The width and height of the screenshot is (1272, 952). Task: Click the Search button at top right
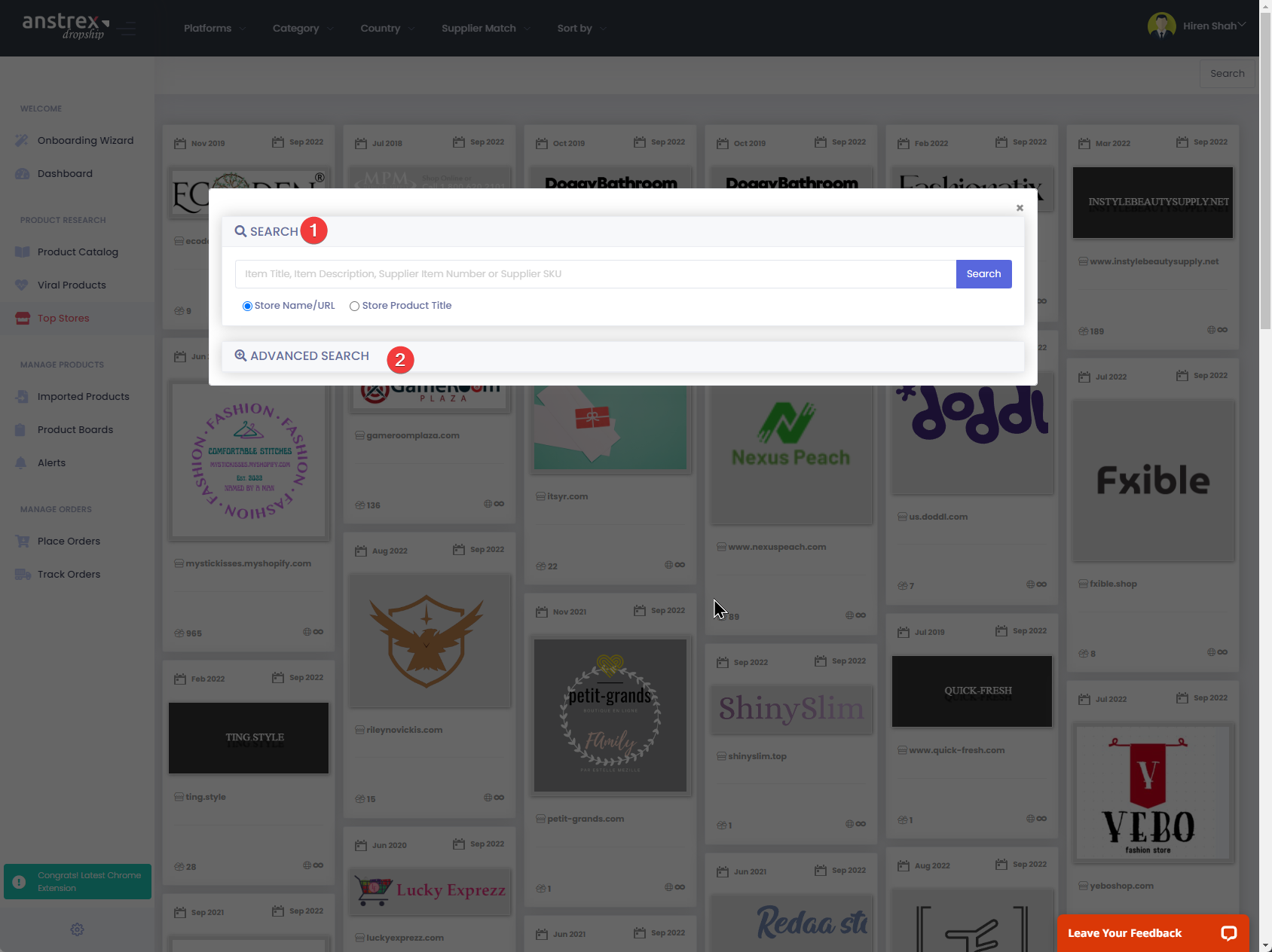[1227, 74]
